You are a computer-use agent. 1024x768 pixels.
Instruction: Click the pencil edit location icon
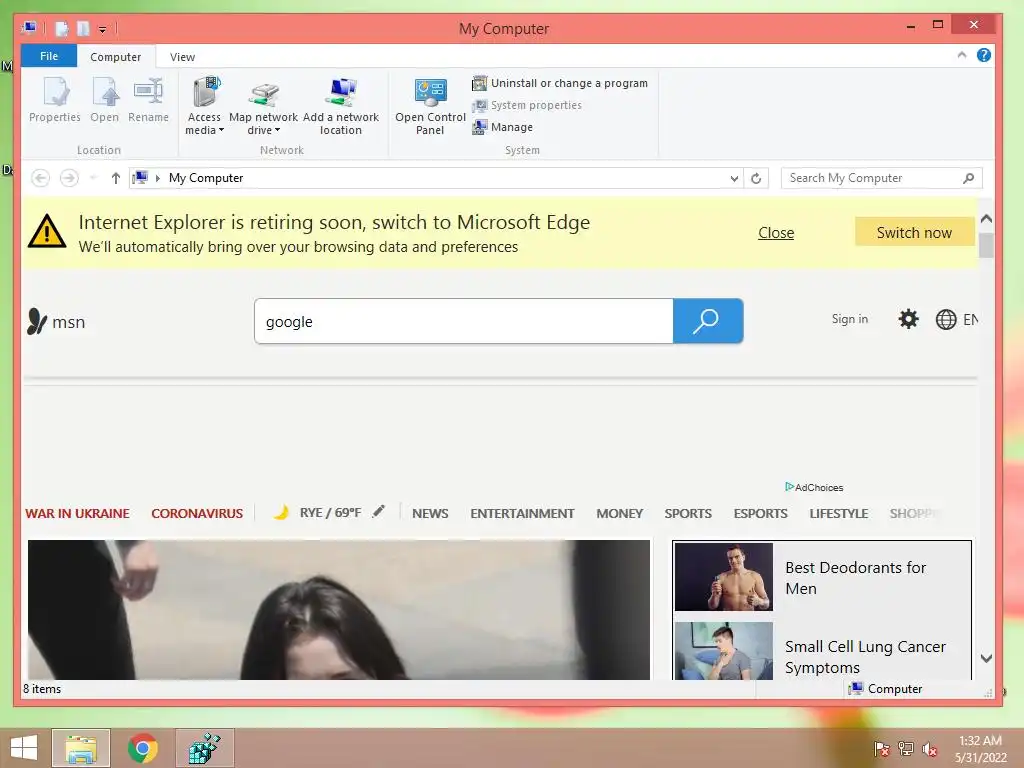[378, 511]
